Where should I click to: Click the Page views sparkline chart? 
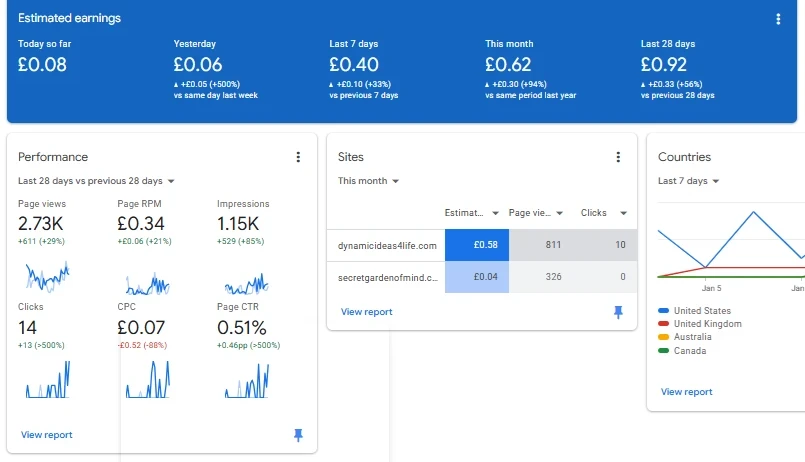tap(47, 277)
